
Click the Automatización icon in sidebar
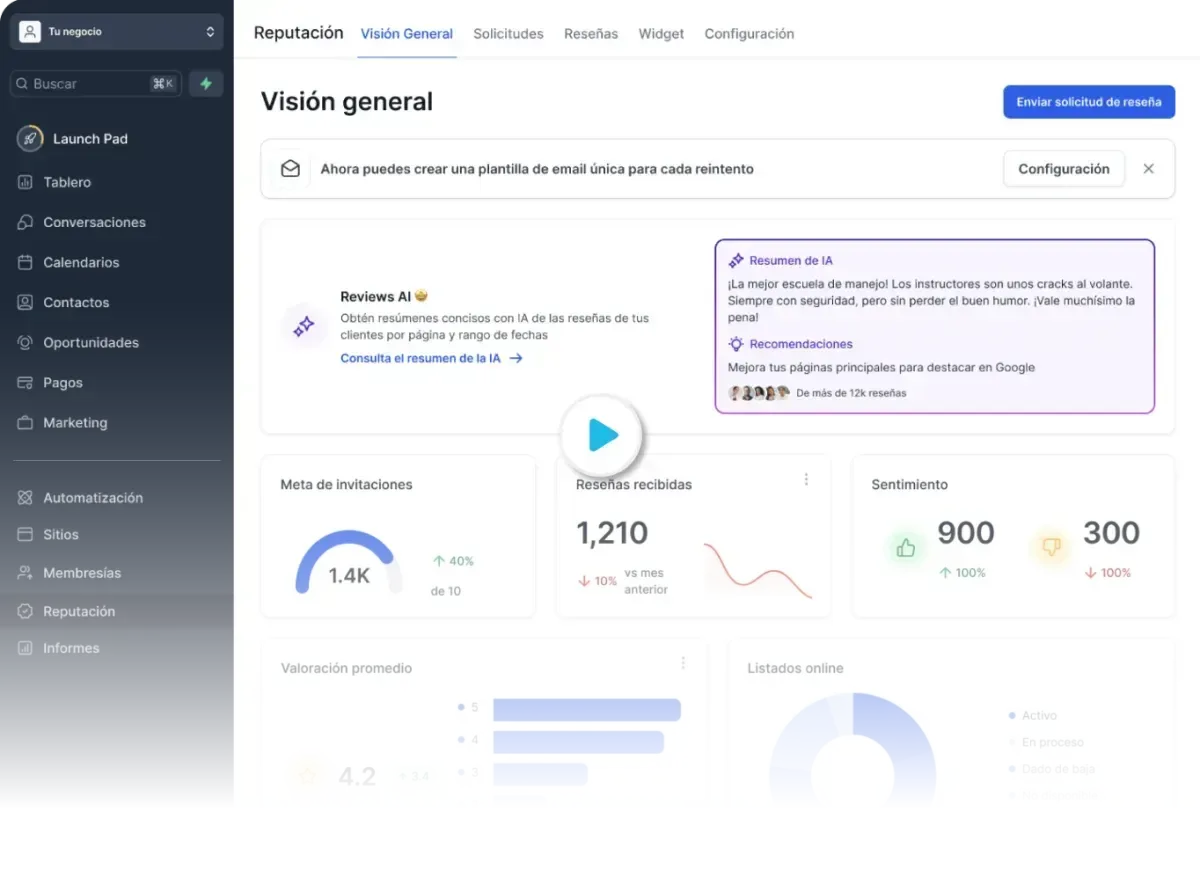[x=25, y=497]
